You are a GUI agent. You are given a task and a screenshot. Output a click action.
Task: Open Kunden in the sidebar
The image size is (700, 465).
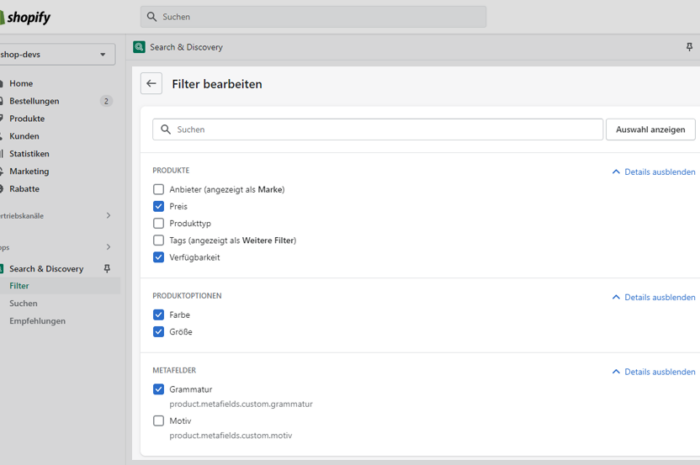pos(24,136)
